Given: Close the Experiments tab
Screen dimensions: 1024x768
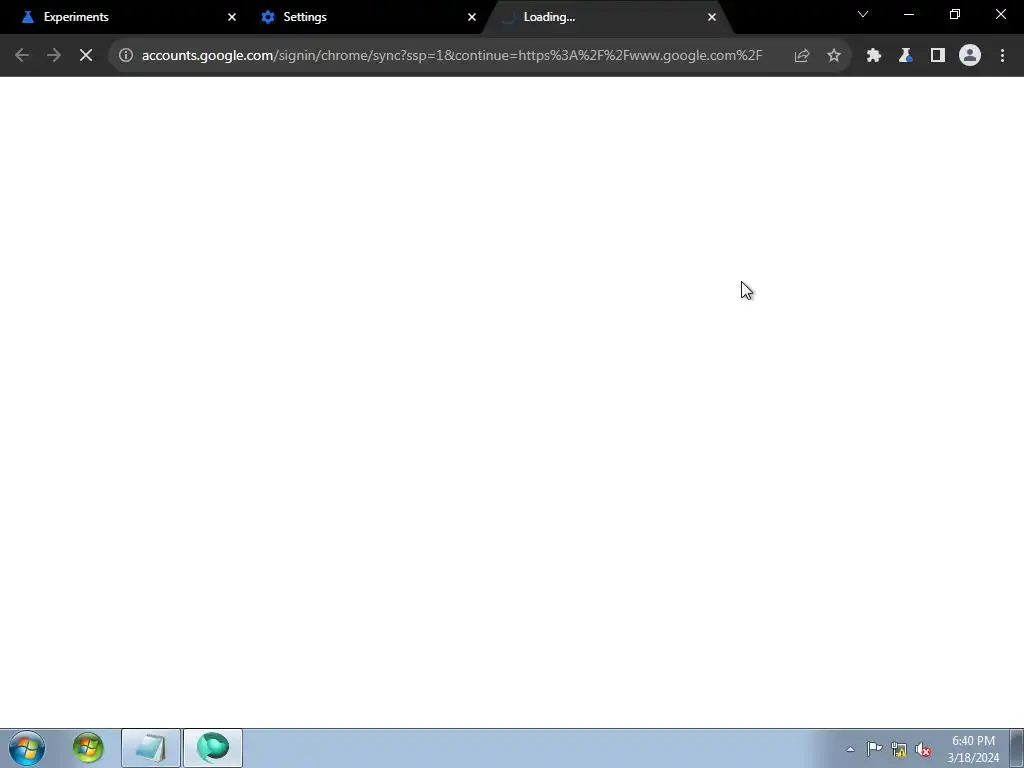Looking at the screenshot, I should [232, 17].
